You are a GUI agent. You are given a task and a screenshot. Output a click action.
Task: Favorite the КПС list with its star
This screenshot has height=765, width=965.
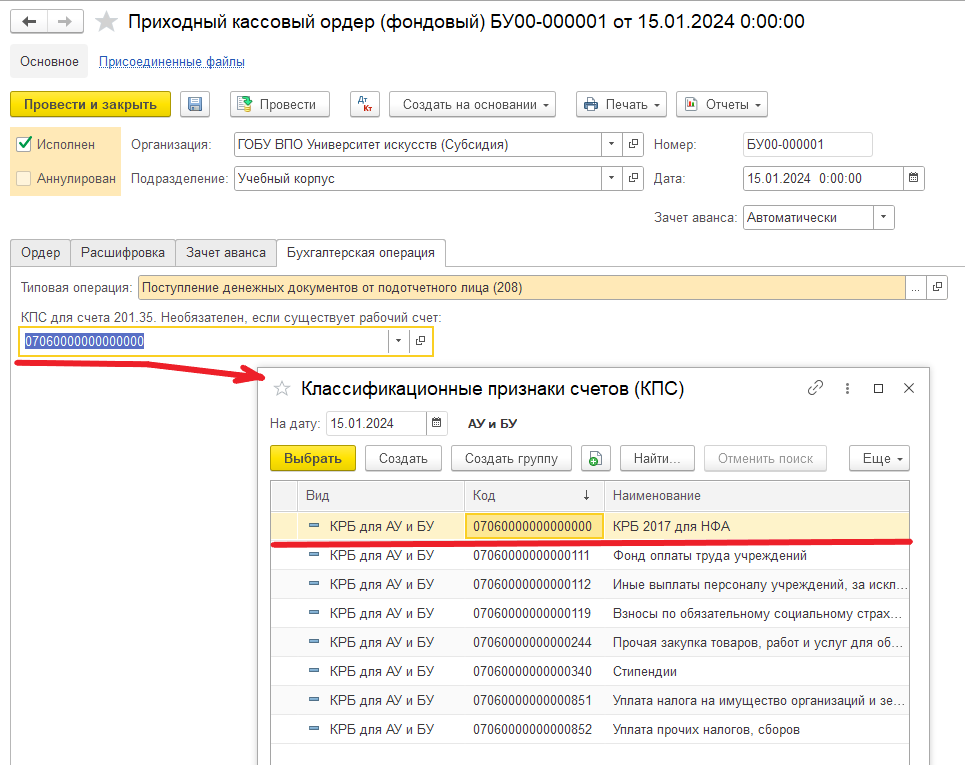pos(282,389)
